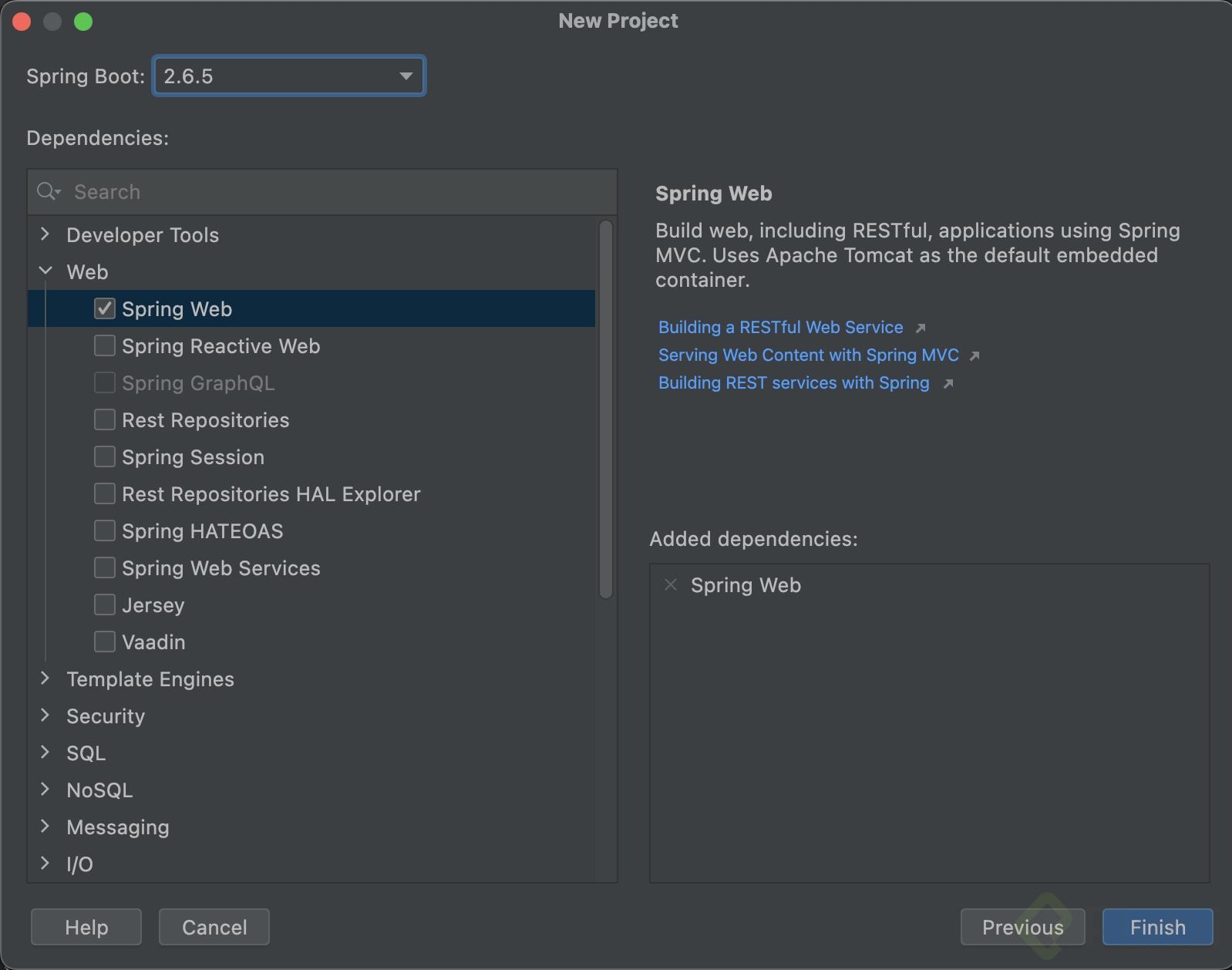Open the Spring Boot version dropdown
The image size is (1232, 970).
[x=289, y=76]
